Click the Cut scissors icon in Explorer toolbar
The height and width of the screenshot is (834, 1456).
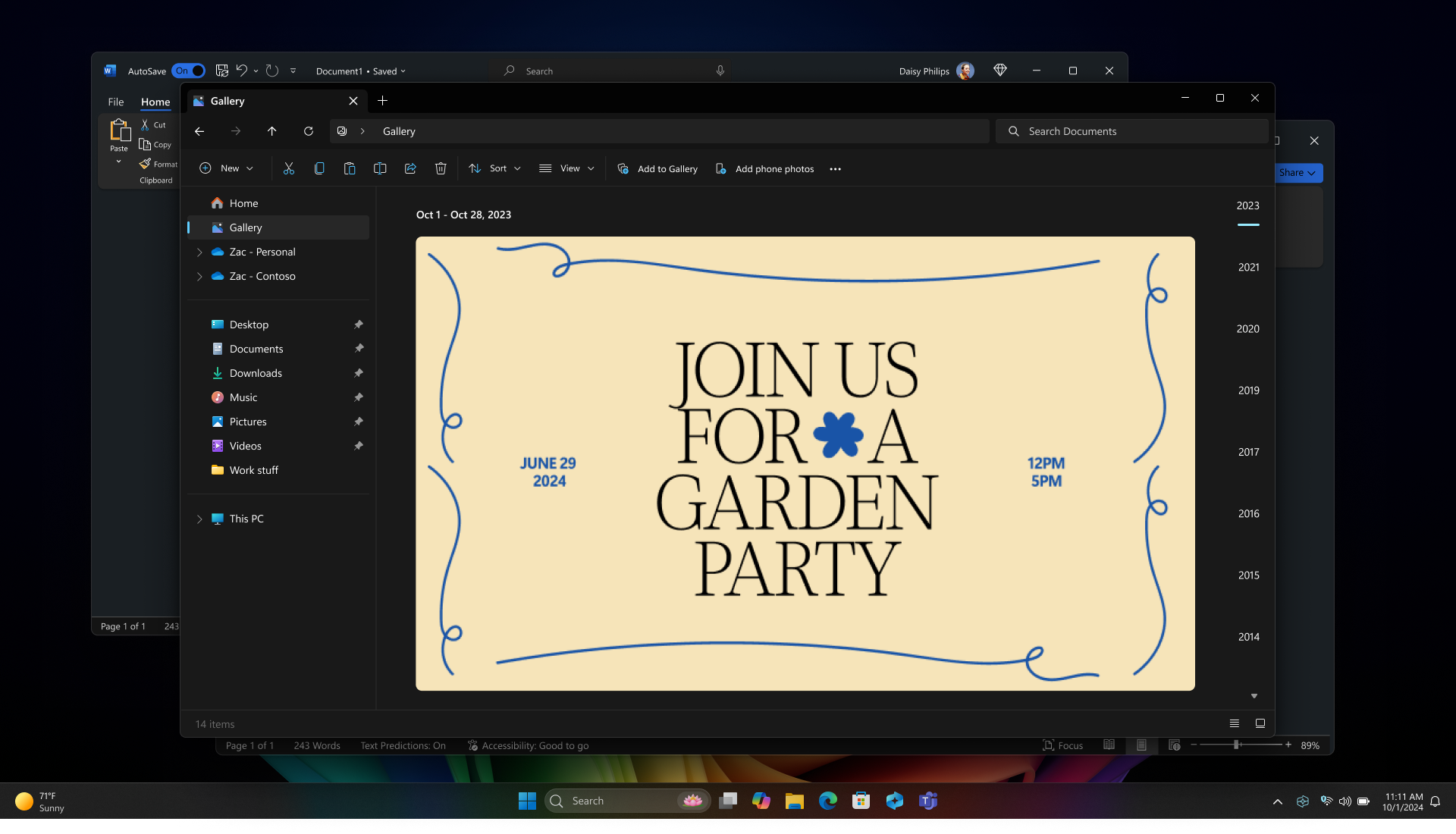(289, 168)
